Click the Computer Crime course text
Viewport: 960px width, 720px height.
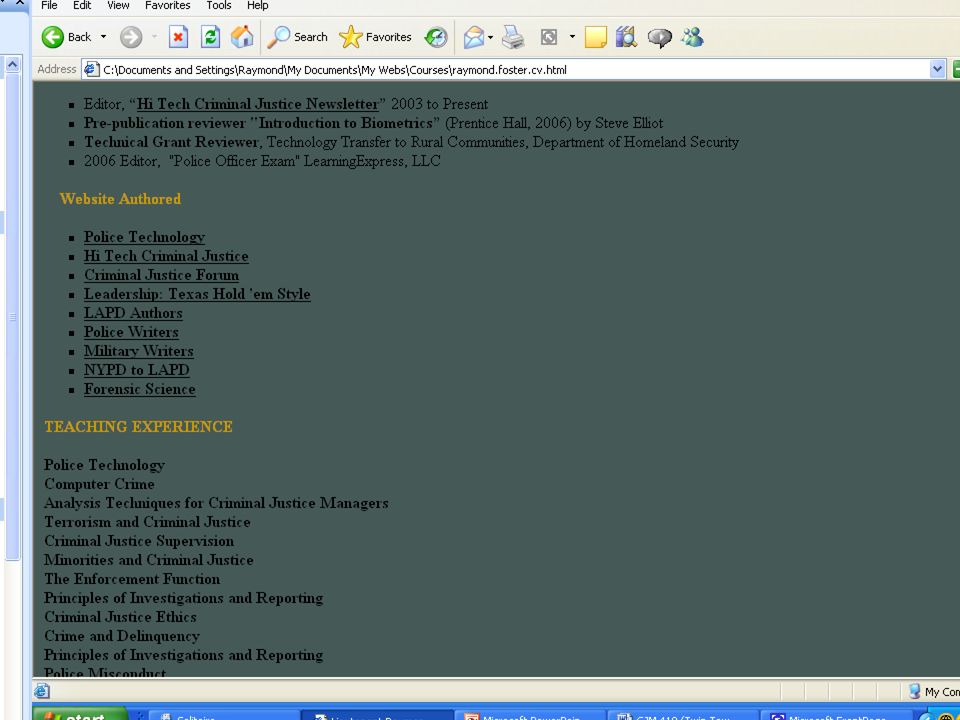(x=99, y=484)
